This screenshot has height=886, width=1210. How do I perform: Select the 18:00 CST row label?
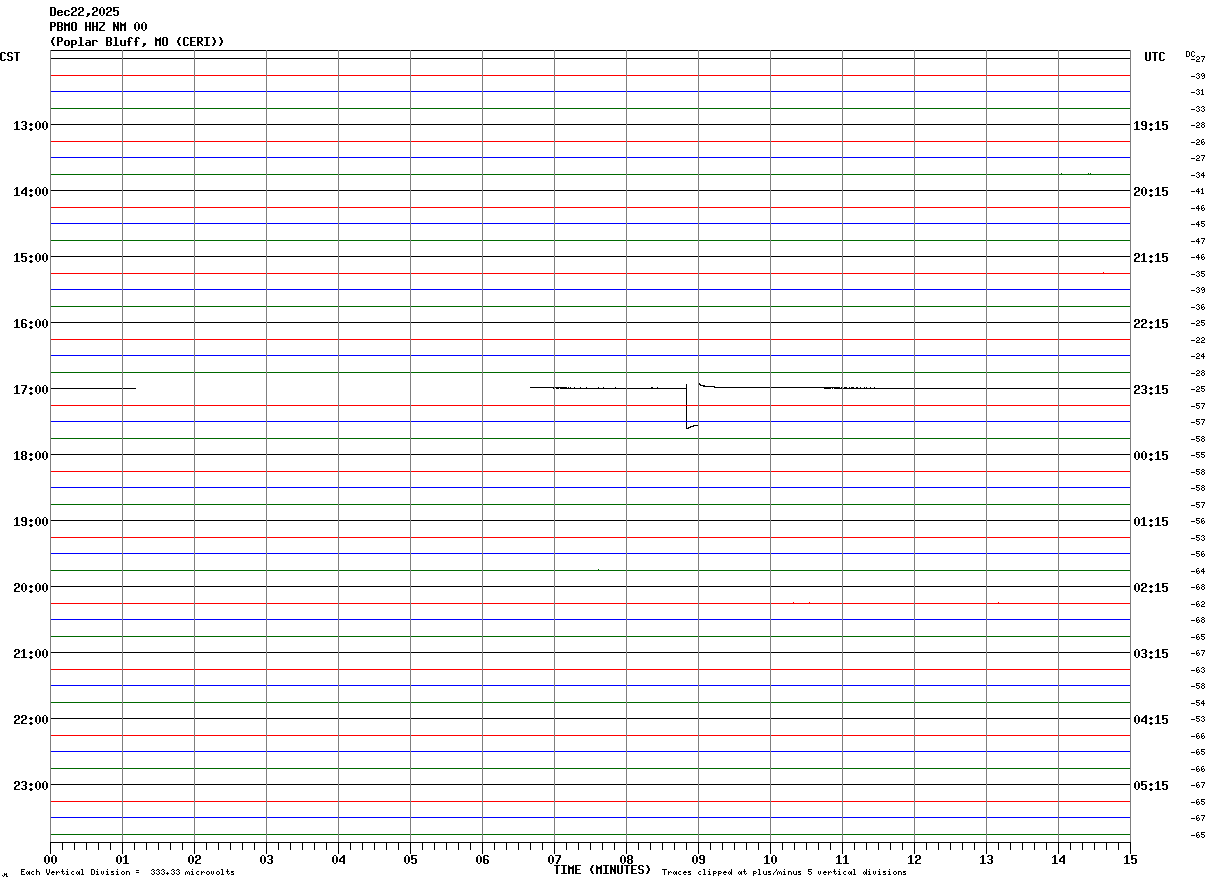(31, 455)
